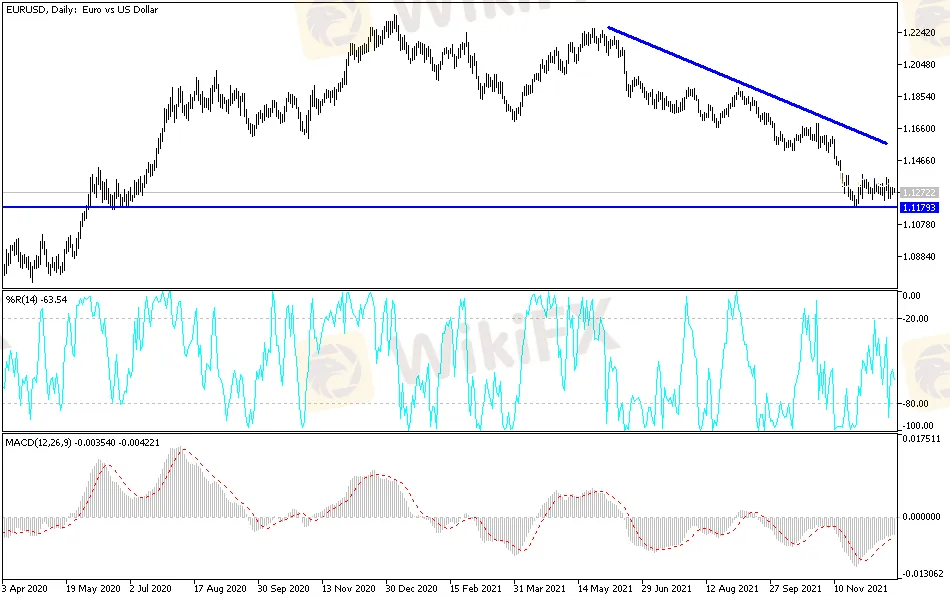The width and height of the screenshot is (950, 600).
Task: Click the '14 May 2021' date label
Action: click(605, 588)
